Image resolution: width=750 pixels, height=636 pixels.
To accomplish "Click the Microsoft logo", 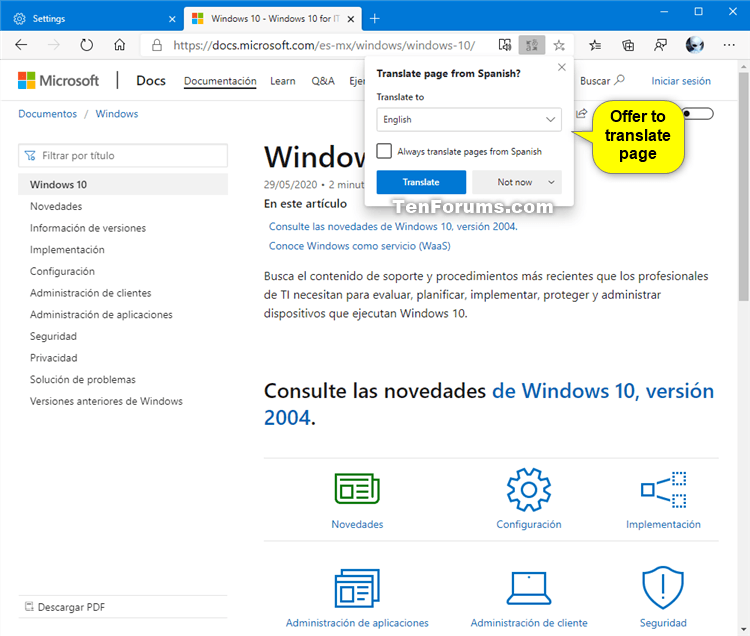I will coord(58,80).
